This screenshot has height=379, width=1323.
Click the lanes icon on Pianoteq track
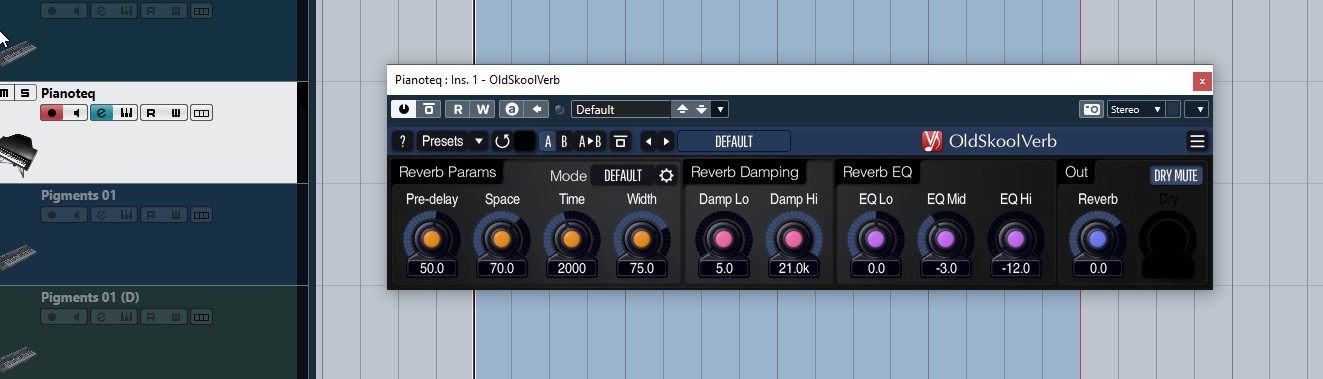point(202,113)
